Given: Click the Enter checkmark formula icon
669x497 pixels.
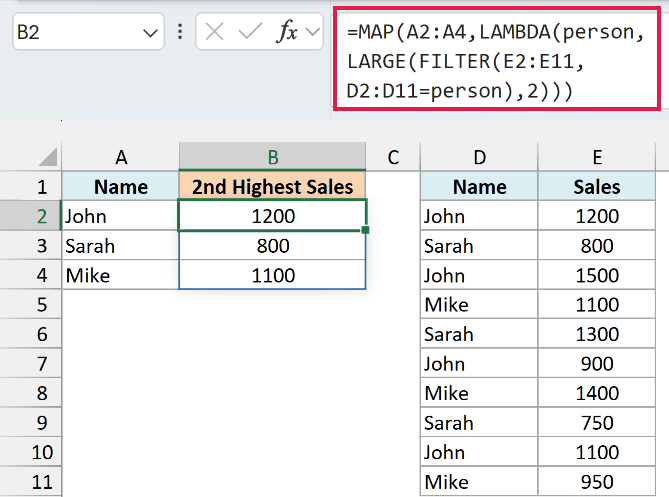Looking at the screenshot, I should tap(250, 32).
